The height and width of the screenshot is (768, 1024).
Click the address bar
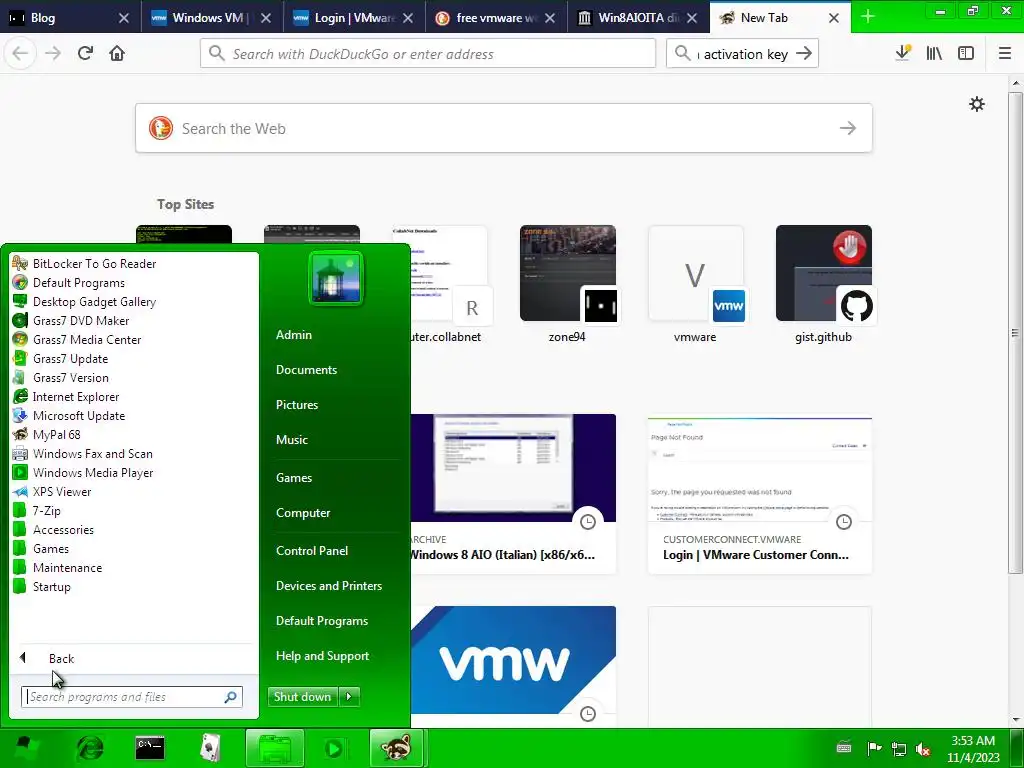click(428, 54)
